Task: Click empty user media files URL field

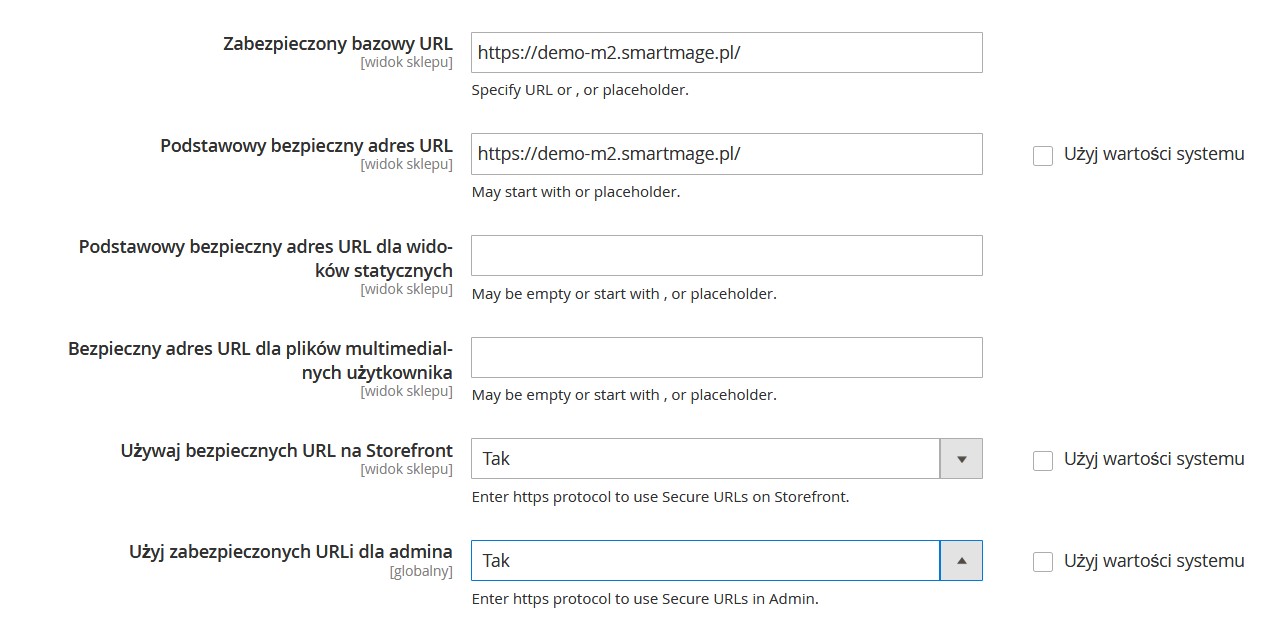Action: tap(726, 358)
